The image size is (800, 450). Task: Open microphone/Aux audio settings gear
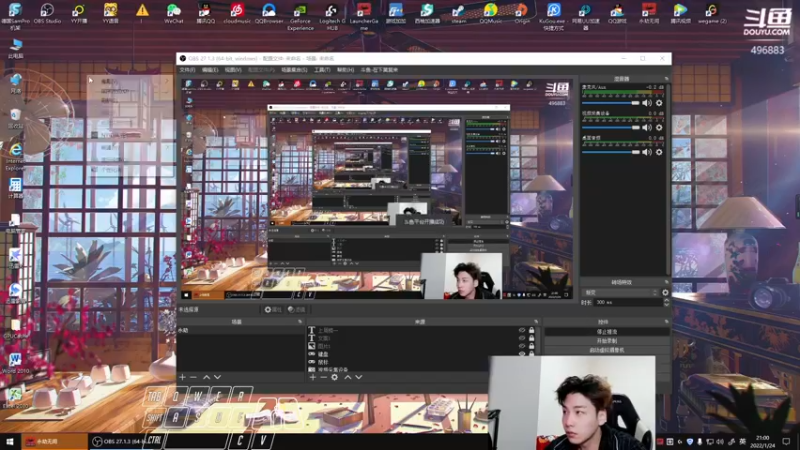[659, 103]
